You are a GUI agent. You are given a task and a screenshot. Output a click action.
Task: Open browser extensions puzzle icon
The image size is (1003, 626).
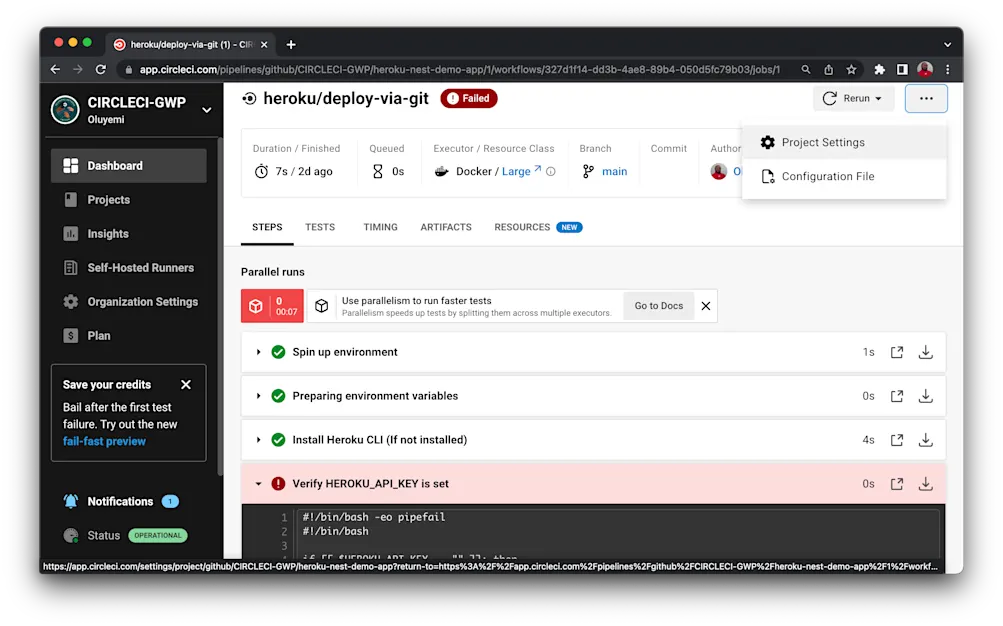point(880,70)
